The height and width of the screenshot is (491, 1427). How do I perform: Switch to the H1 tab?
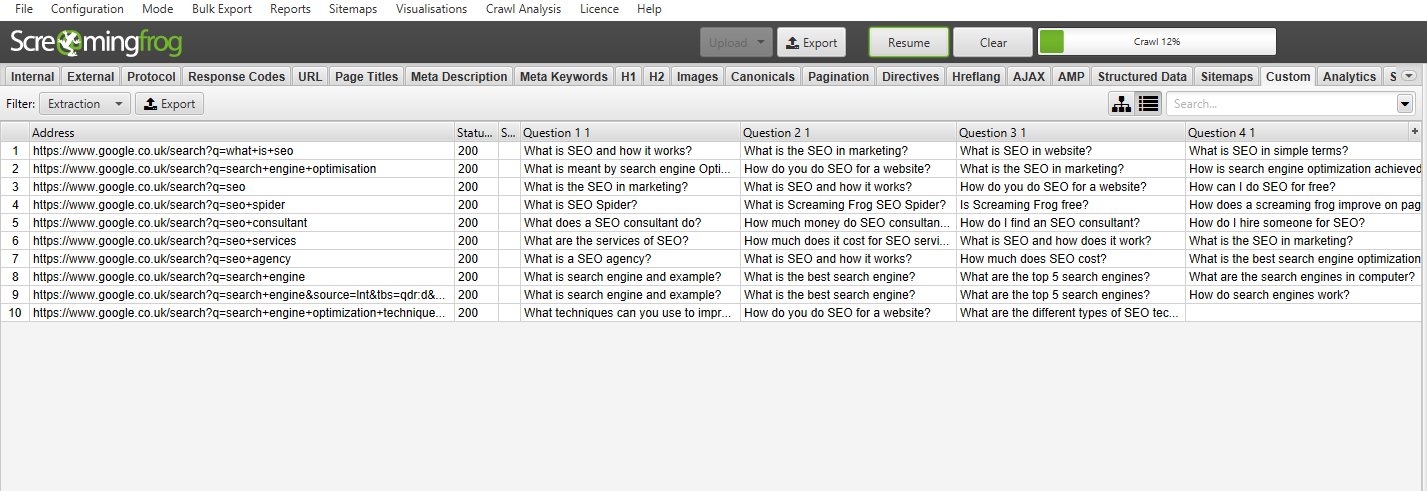coord(628,76)
